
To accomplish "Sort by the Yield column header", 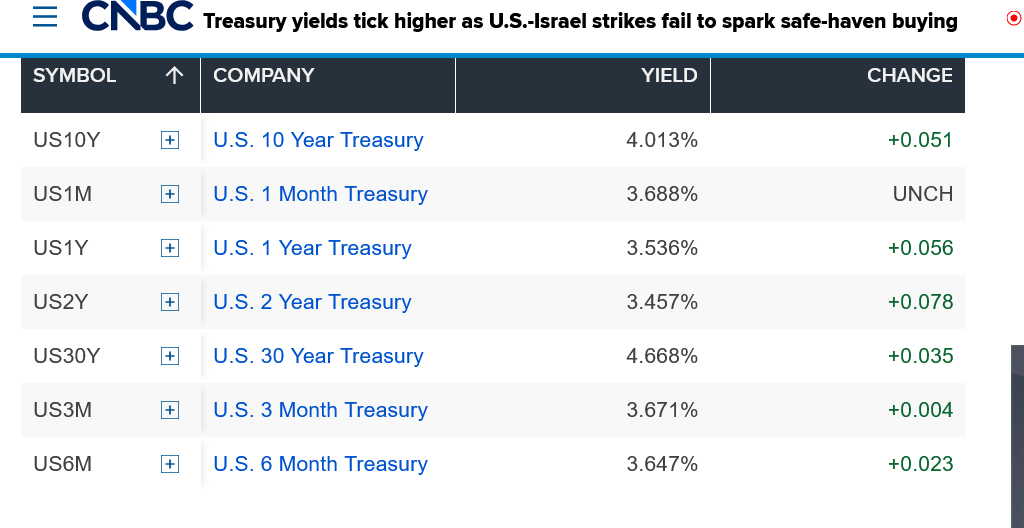I will click(669, 76).
